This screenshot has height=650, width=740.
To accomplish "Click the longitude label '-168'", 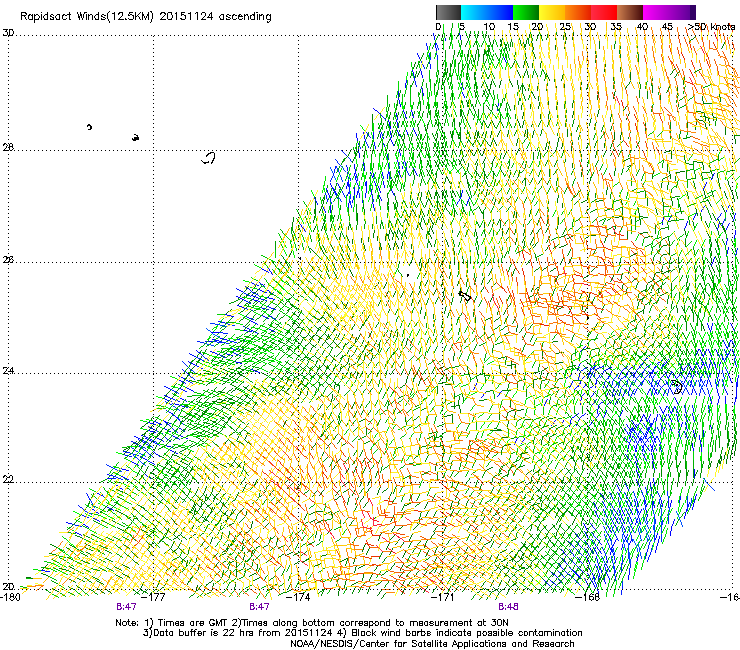I will click(588, 597).
